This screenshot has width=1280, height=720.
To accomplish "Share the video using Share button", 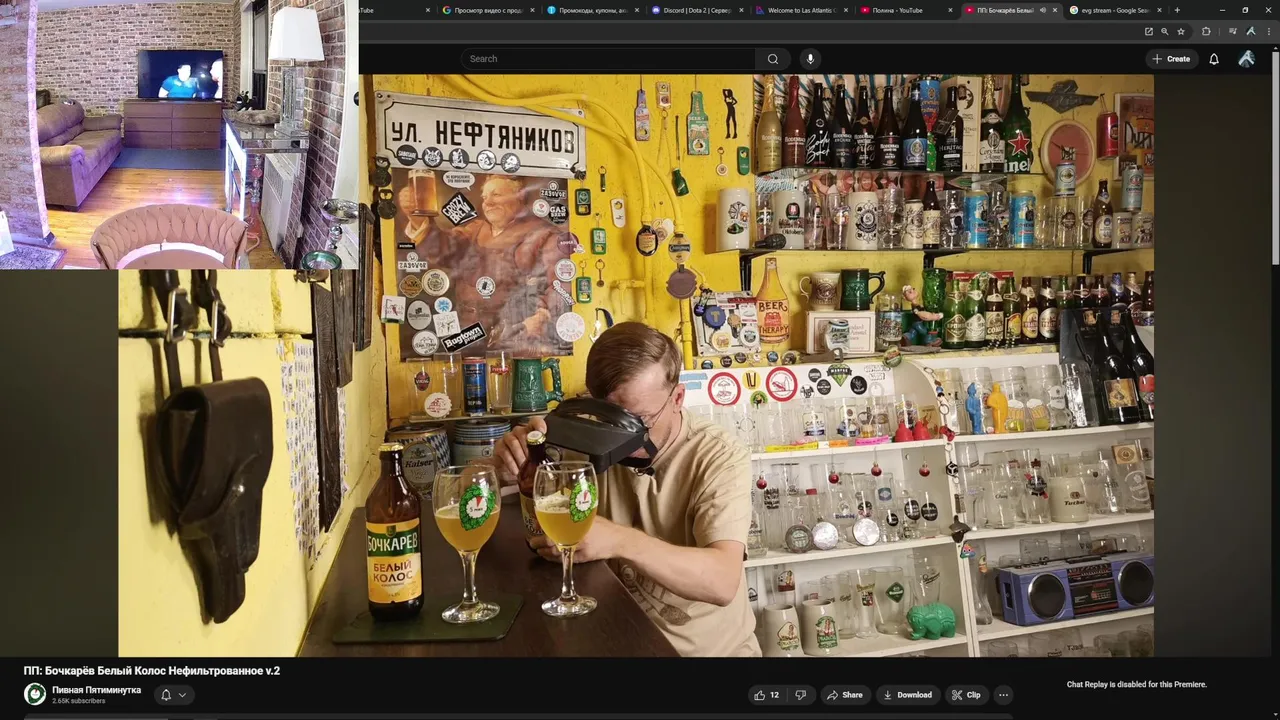I will [x=844, y=695].
